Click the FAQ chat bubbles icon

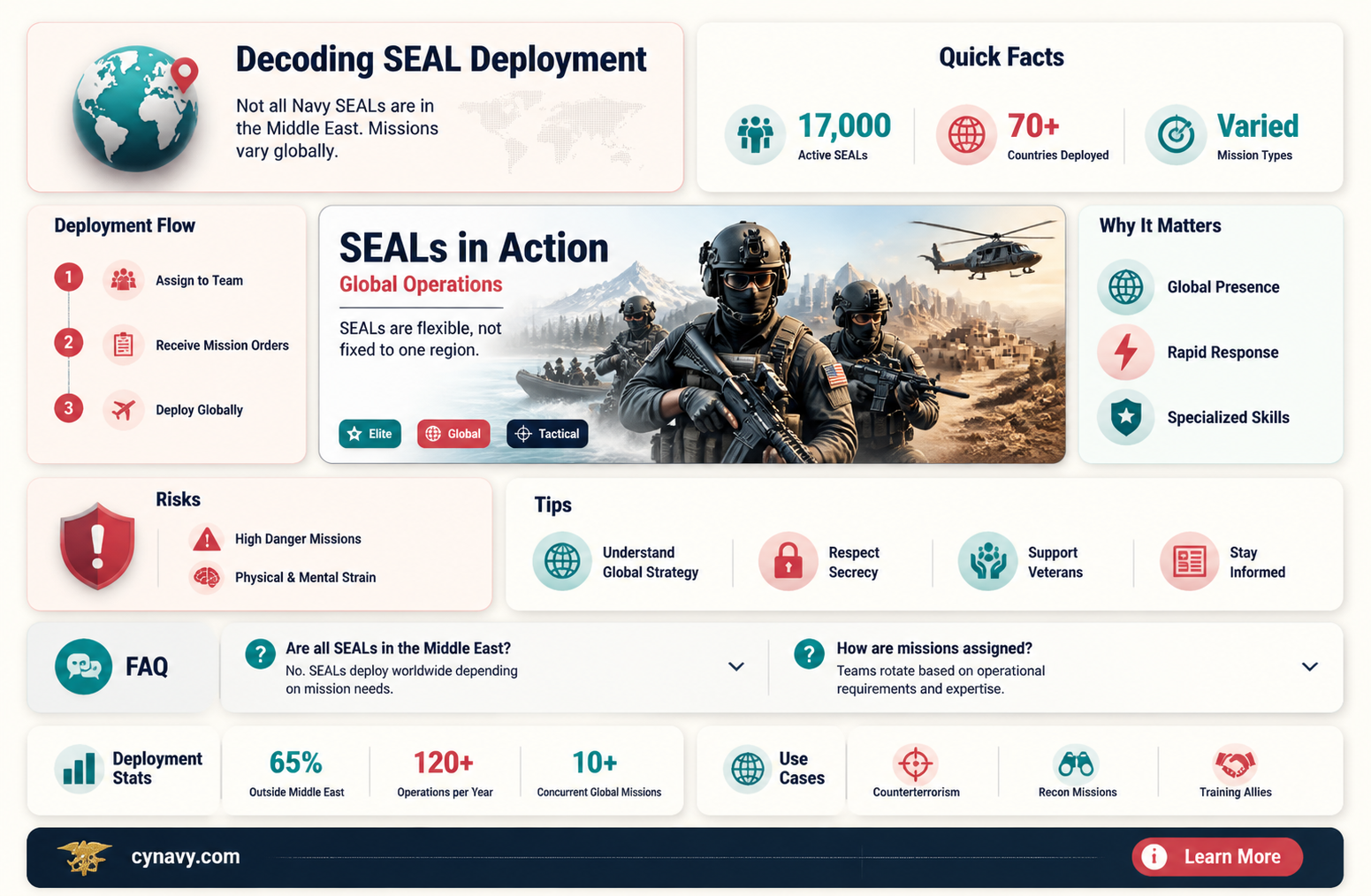[x=84, y=666]
